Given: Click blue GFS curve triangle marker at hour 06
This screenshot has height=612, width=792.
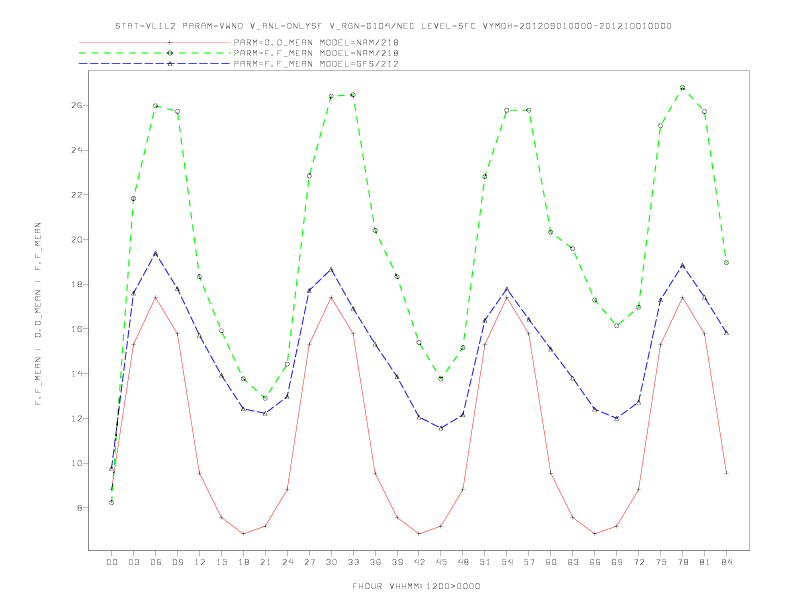Looking at the screenshot, I should tap(156, 253).
